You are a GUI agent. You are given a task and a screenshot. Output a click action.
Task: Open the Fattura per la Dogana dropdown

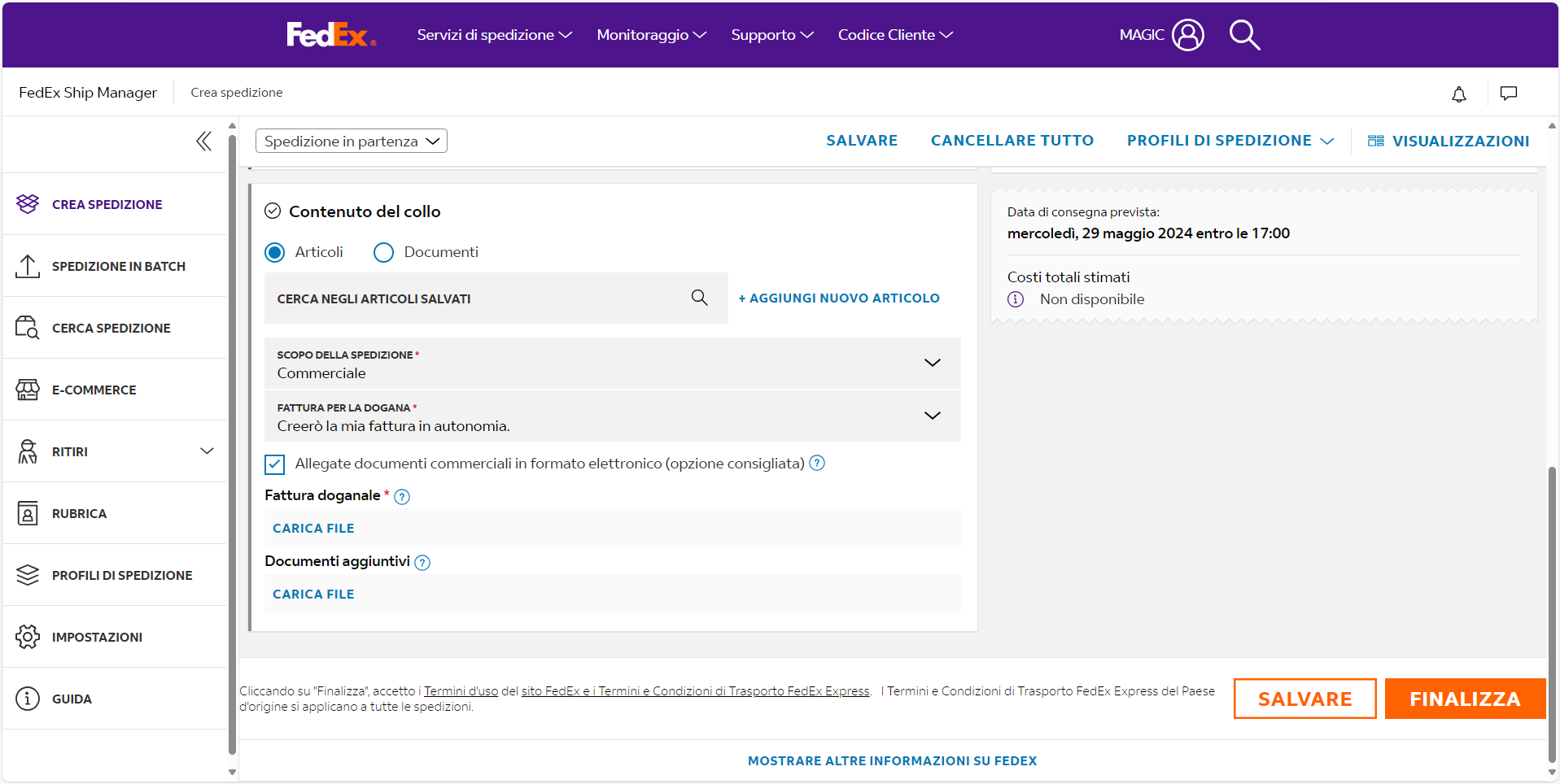click(x=933, y=416)
